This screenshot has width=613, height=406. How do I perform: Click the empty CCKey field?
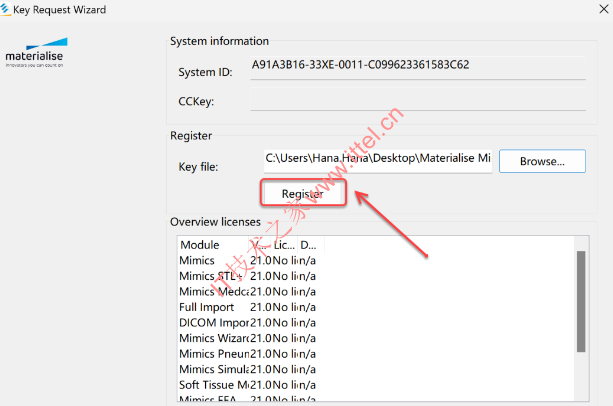[418, 99]
